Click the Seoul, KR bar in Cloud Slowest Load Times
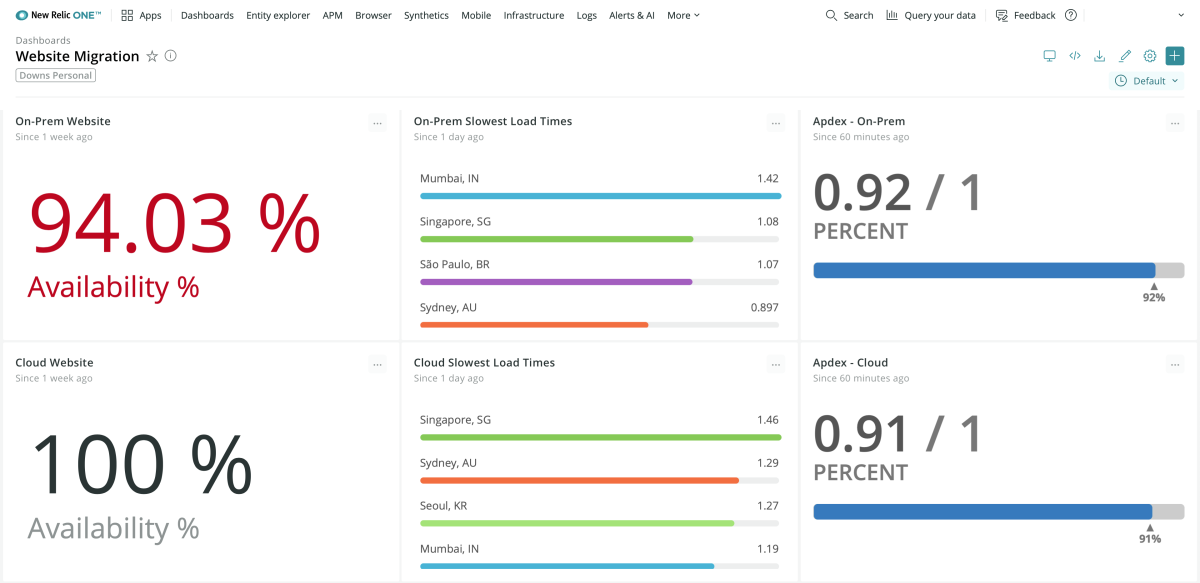Viewport: 1200px width, 583px height. point(577,523)
